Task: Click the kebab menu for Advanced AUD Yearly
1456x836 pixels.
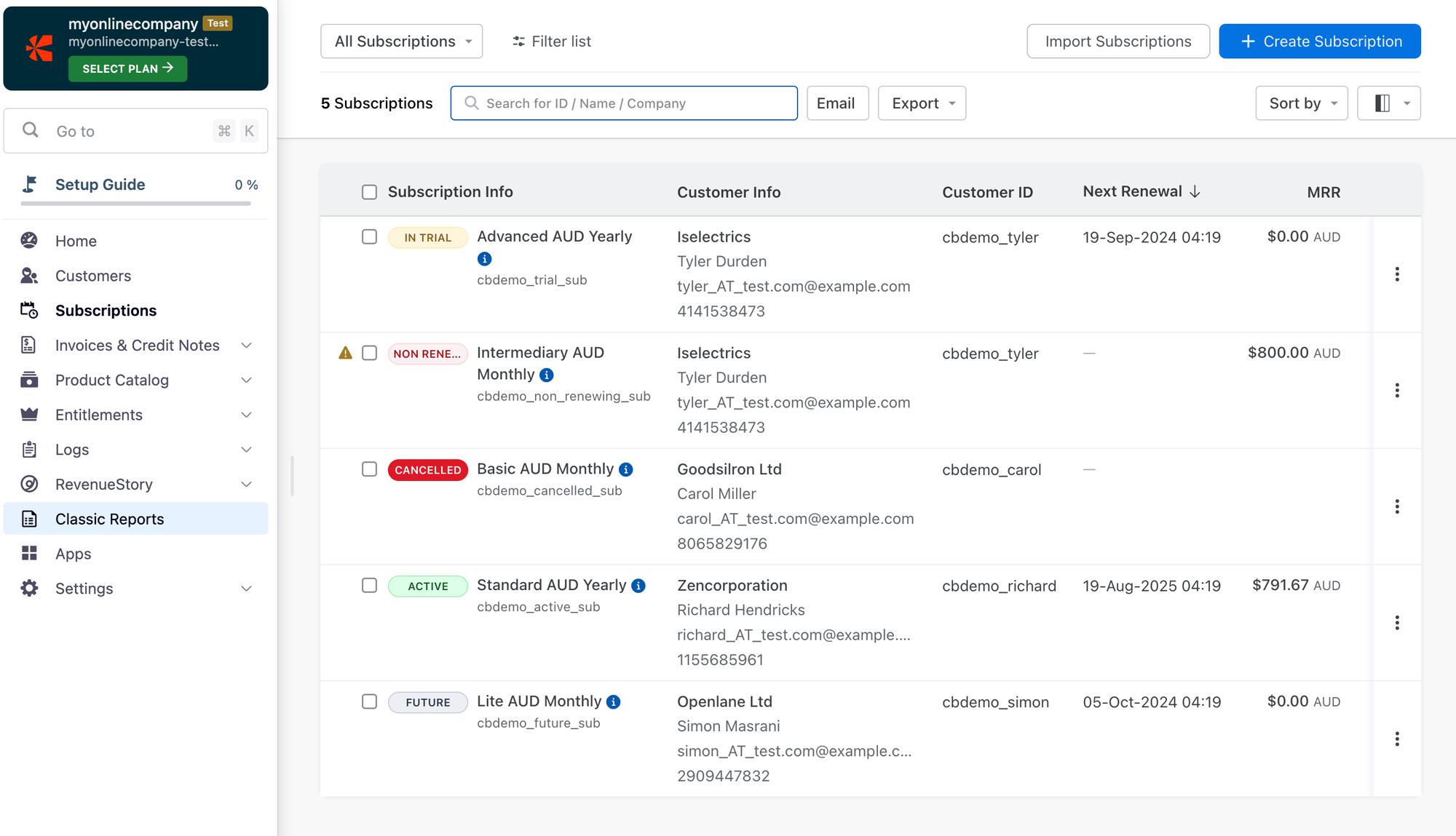Action: pos(1397,274)
